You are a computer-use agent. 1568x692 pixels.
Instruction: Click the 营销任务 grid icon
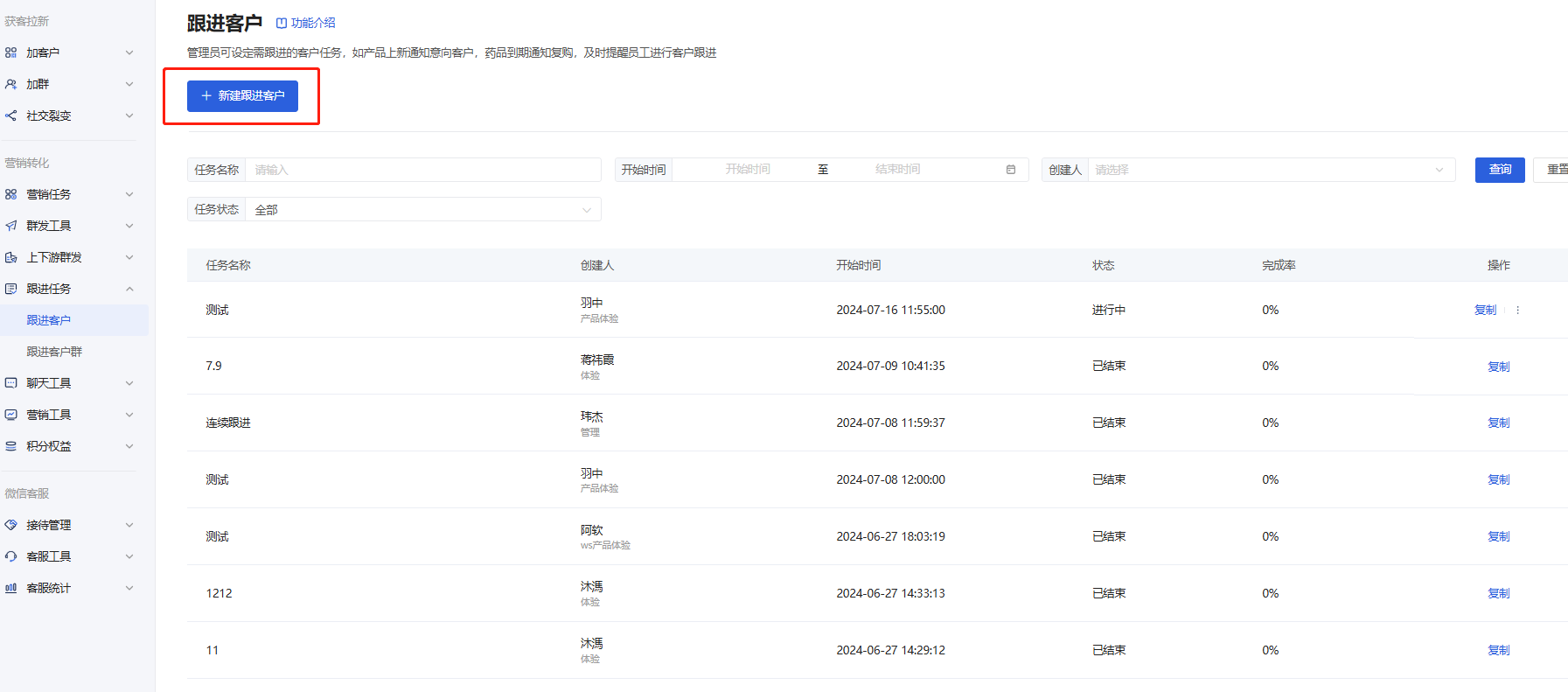(x=10, y=194)
